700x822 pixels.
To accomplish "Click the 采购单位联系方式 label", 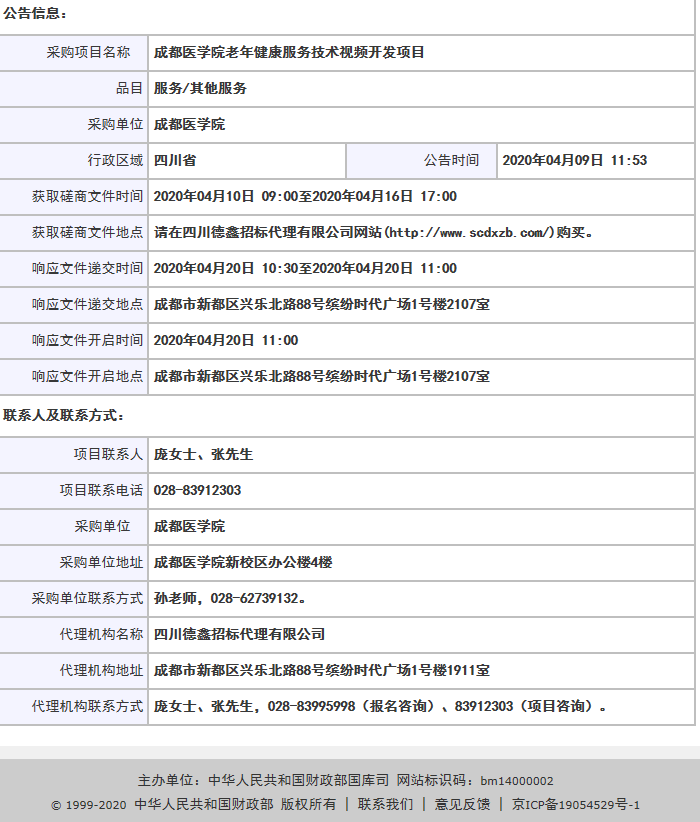I will 88,598.
